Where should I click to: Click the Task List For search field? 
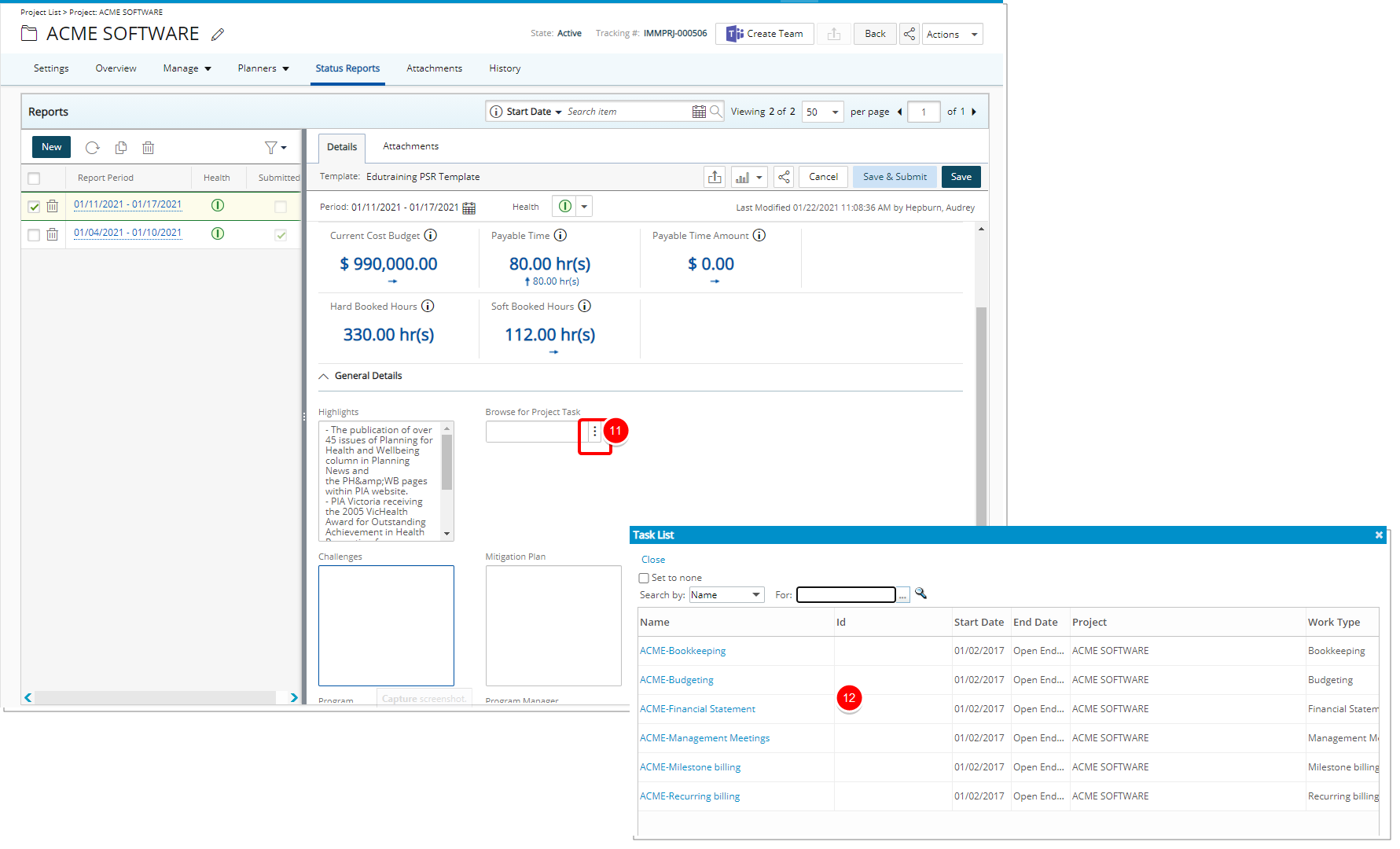(x=846, y=595)
